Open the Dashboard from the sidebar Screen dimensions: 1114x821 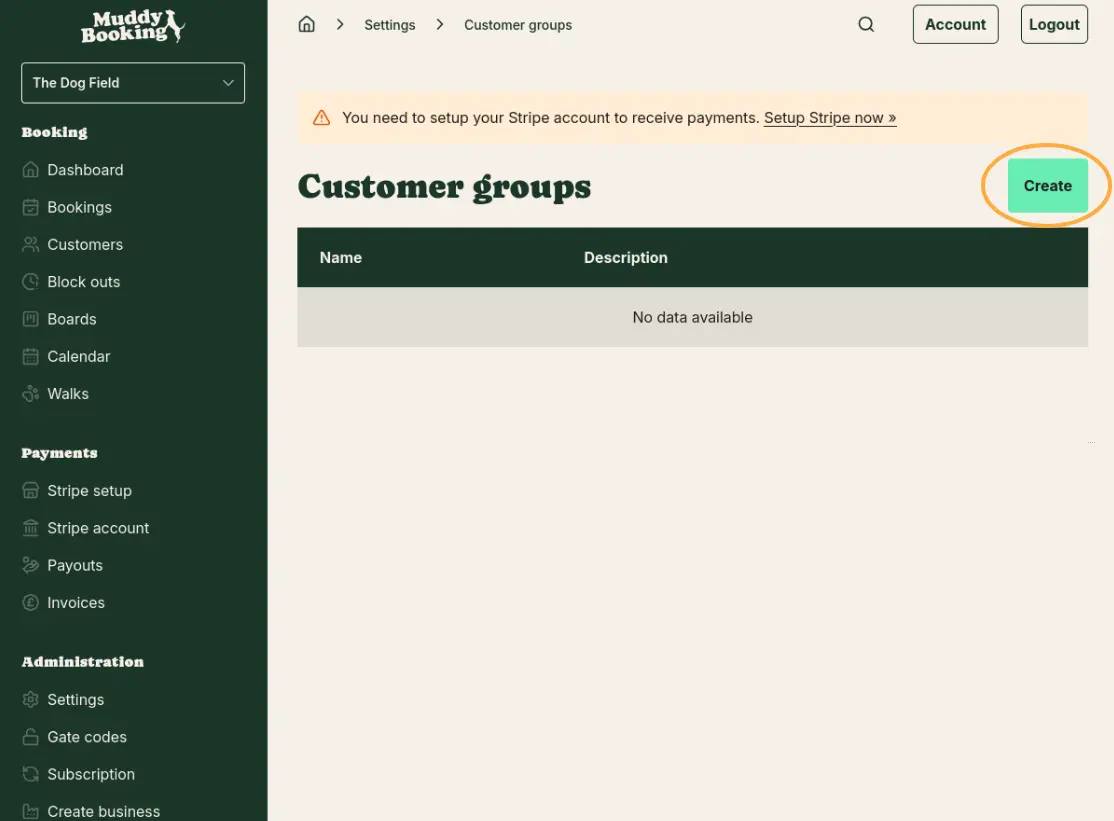[x=83, y=169]
